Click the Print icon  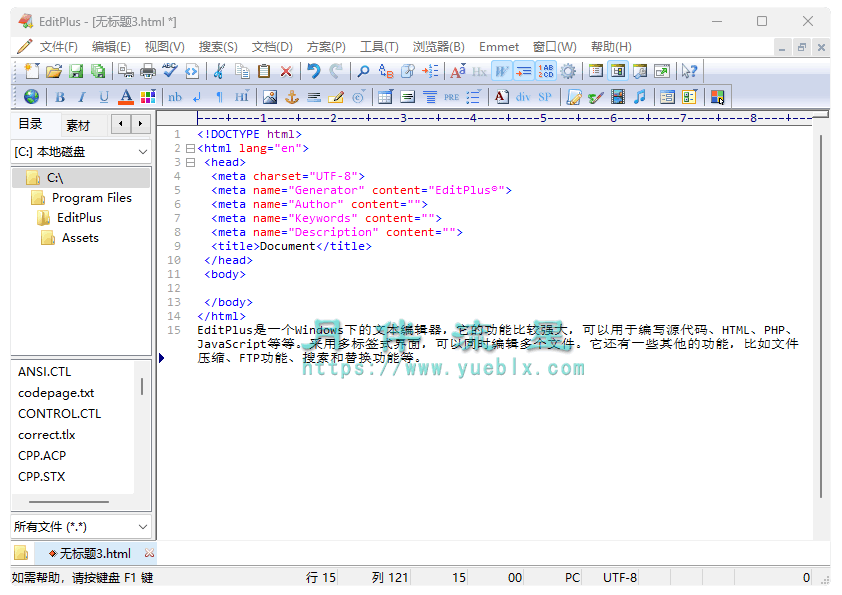pos(148,71)
